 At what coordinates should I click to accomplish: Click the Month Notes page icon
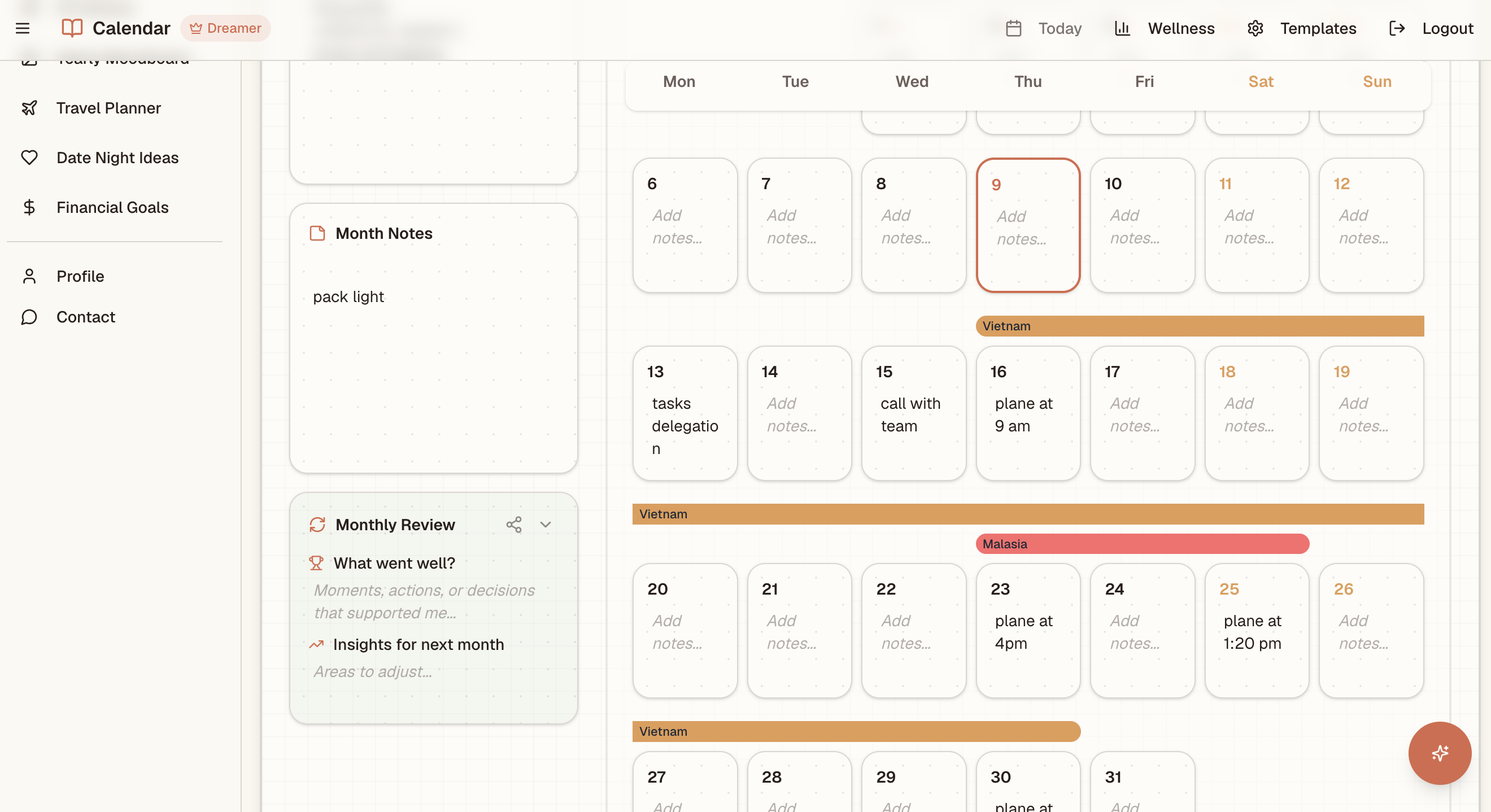317,233
